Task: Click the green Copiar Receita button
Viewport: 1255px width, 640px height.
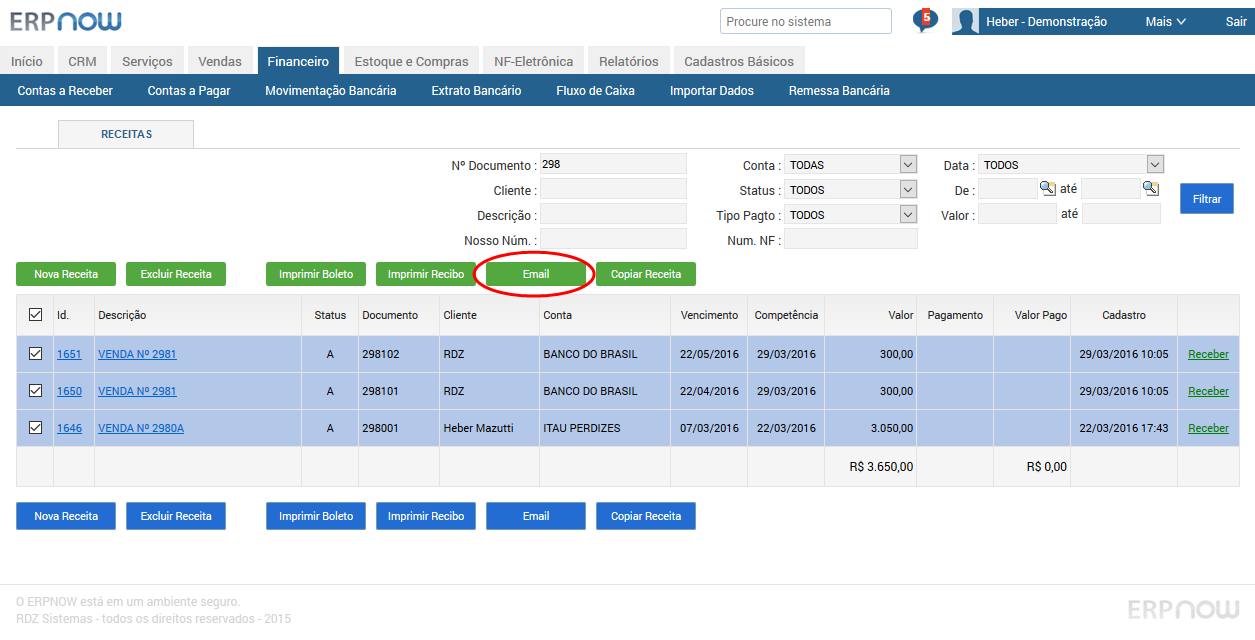Action: [646, 274]
